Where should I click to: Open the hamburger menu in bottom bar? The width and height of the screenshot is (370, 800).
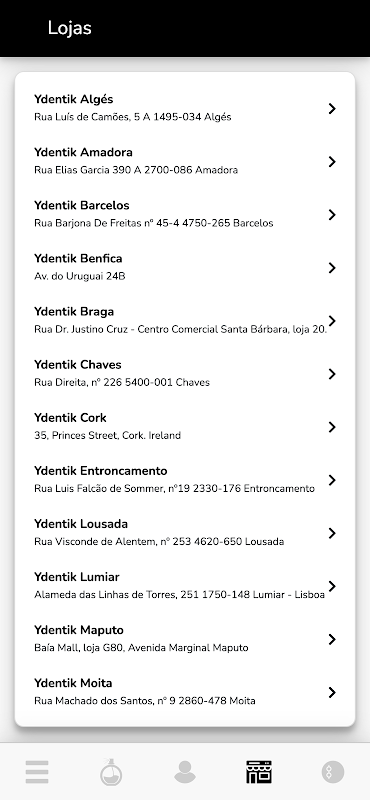(37, 771)
